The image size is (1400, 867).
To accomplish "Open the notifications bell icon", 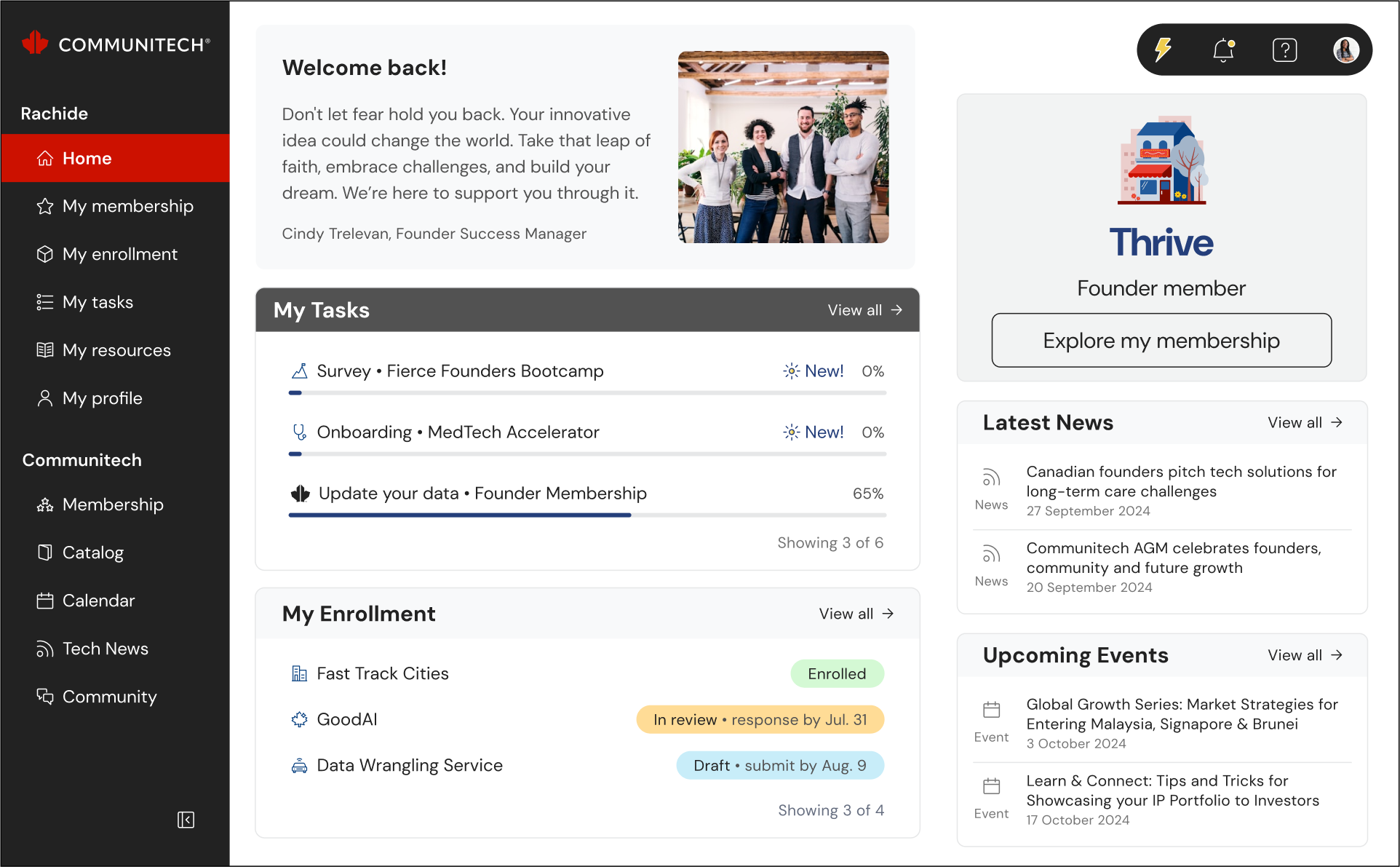I will pos(1224,50).
